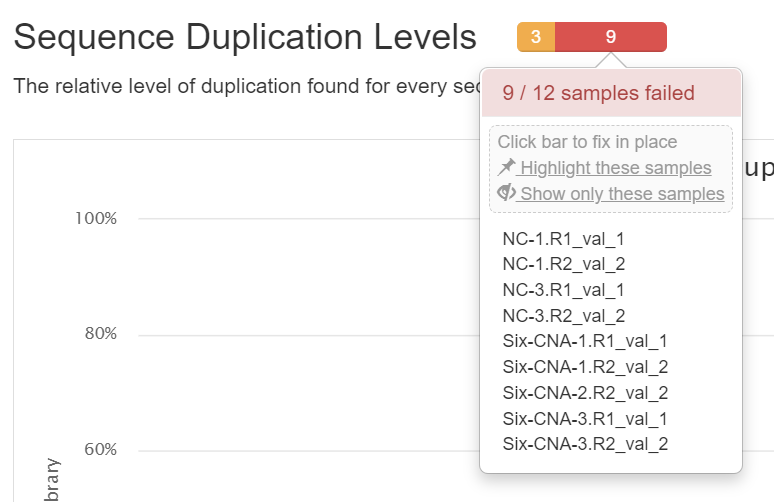Viewport: 774px width, 502px height.
Task: Select sample Six-CNA-2.R2_val_2 in the list
Action: (585, 393)
